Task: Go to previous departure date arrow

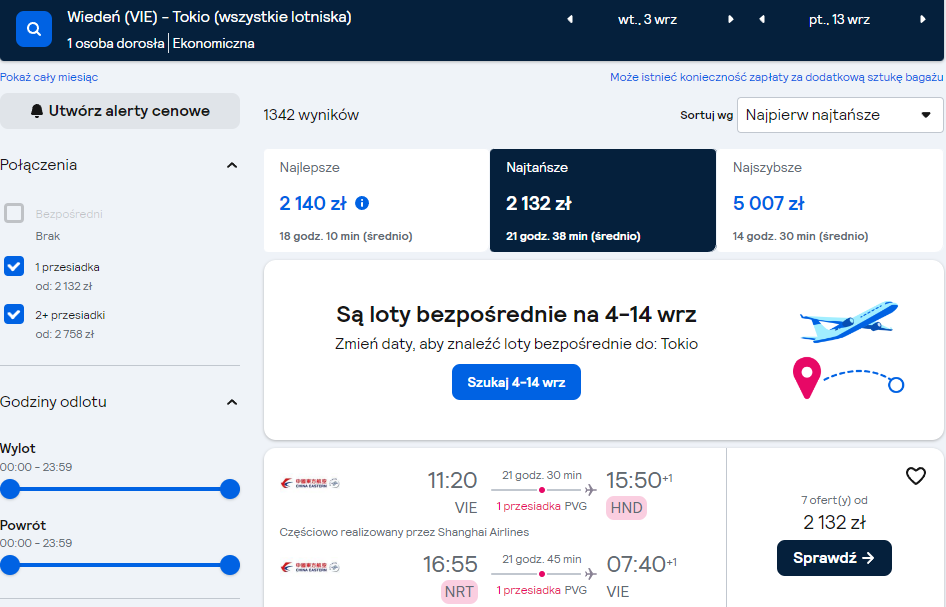Action: point(570,19)
